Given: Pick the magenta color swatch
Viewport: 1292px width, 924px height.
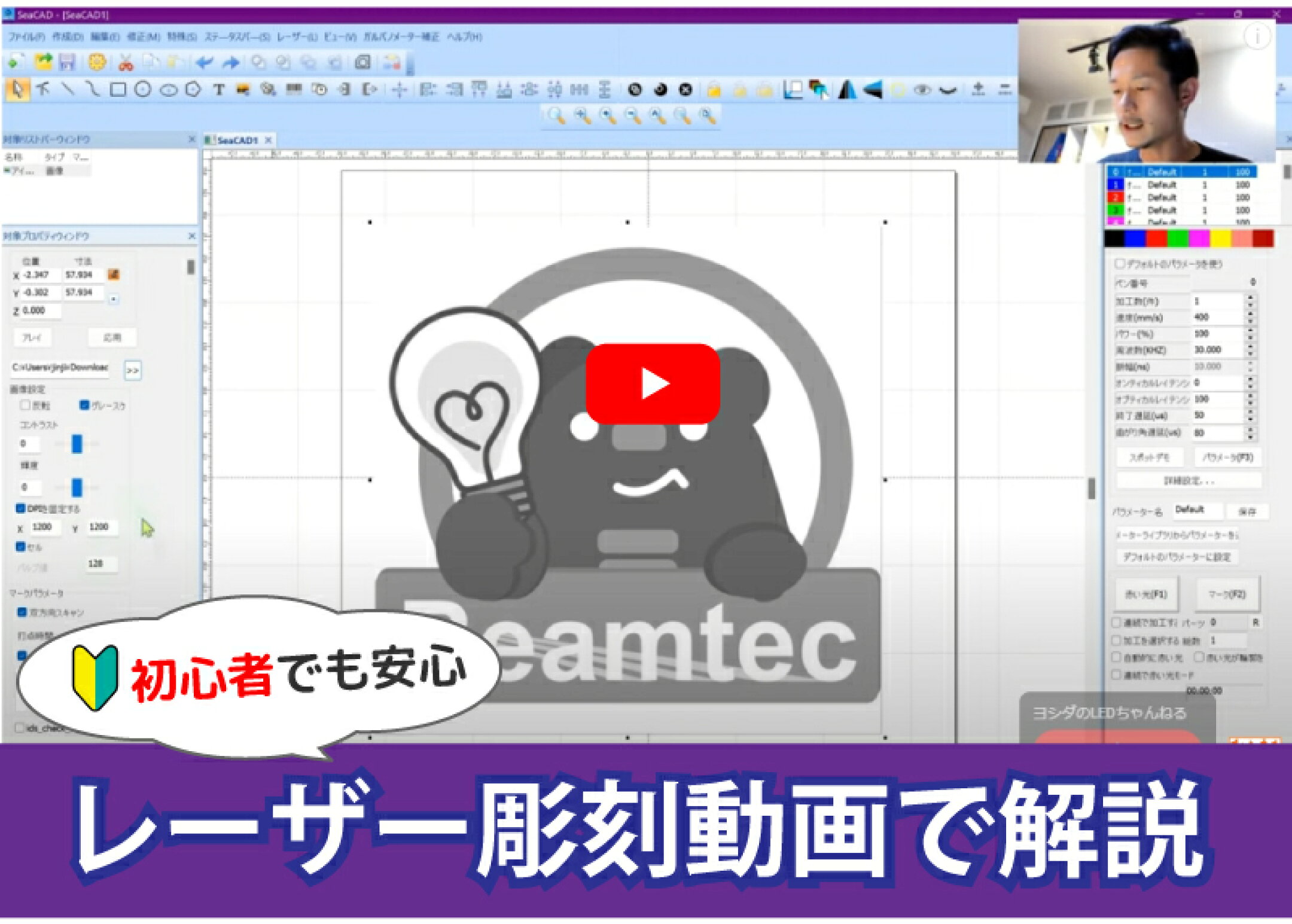Looking at the screenshot, I should pos(1199,239).
